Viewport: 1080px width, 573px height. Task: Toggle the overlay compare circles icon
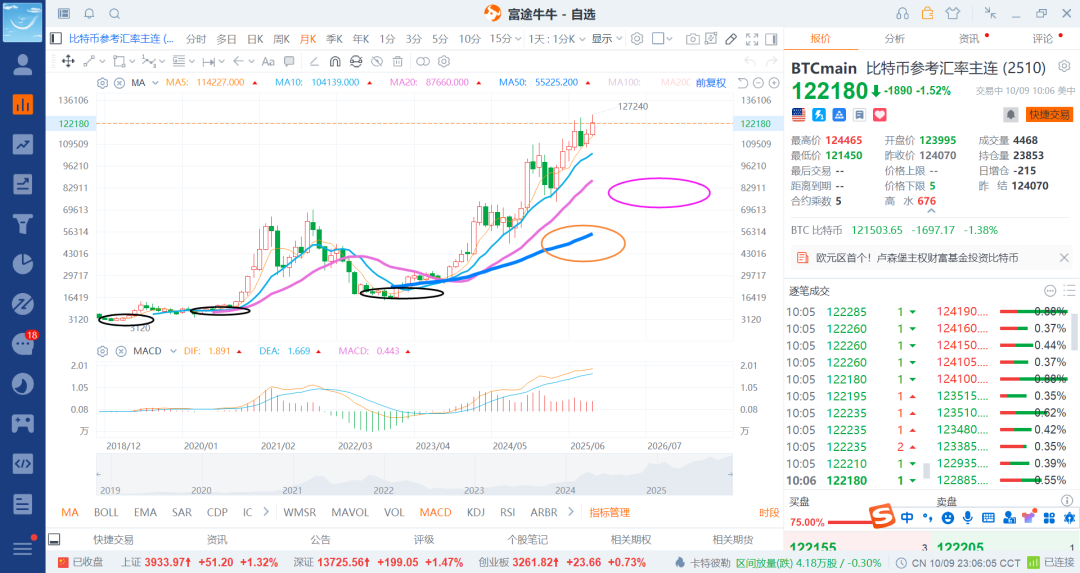tap(423, 61)
